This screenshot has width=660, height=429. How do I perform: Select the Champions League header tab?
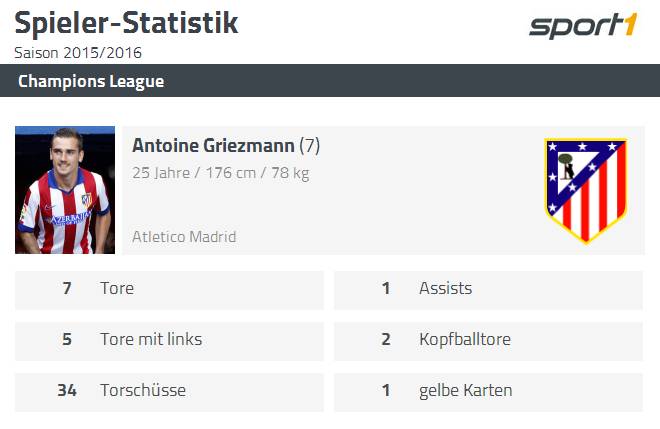(x=91, y=81)
